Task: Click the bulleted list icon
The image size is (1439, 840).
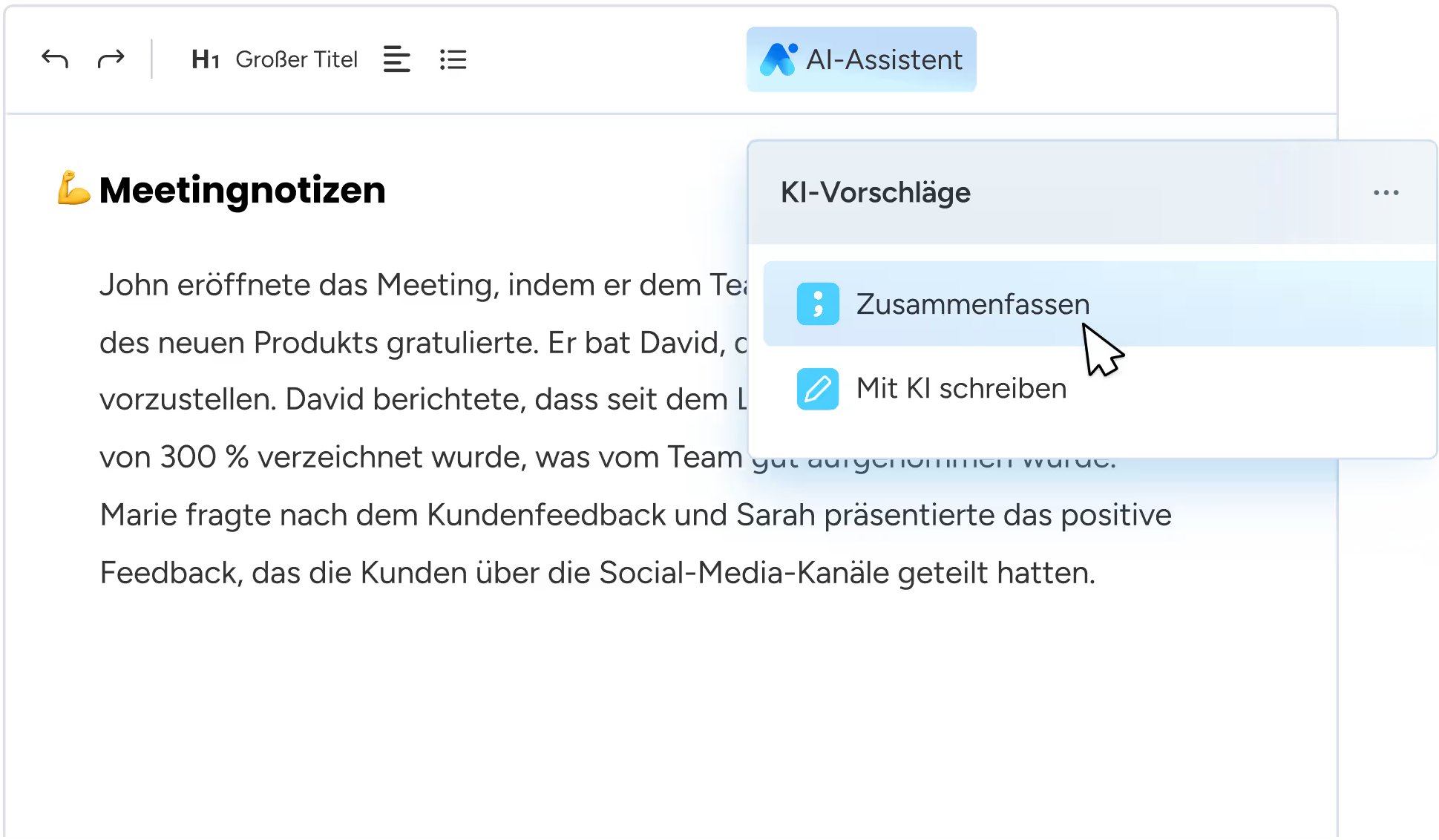Action: [x=453, y=59]
